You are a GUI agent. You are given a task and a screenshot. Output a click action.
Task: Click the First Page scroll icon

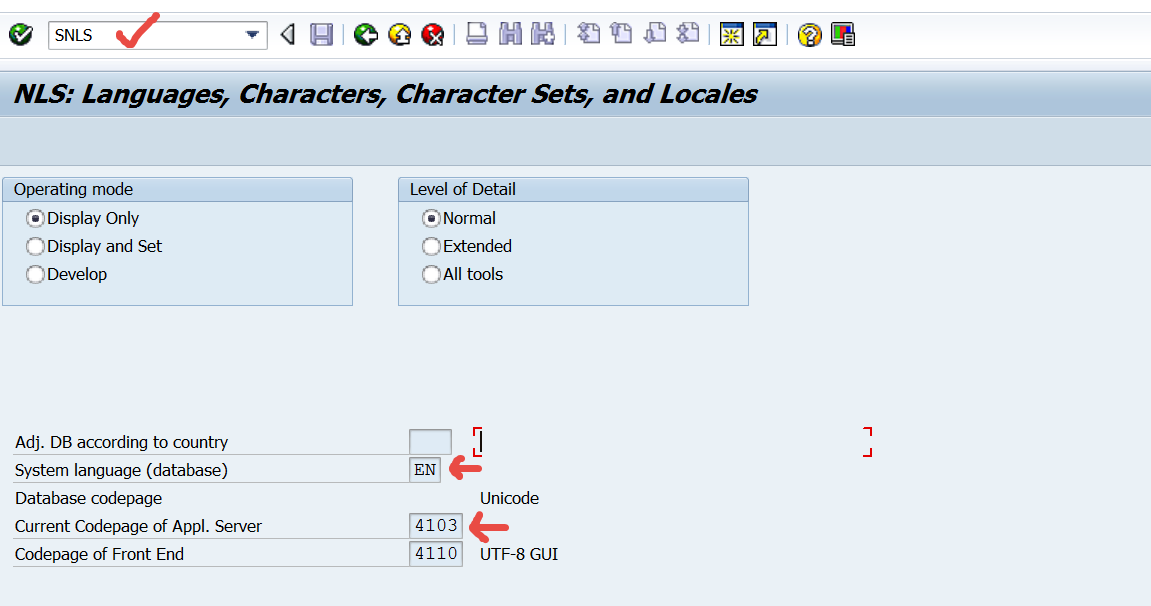pyautogui.click(x=589, y=33)
